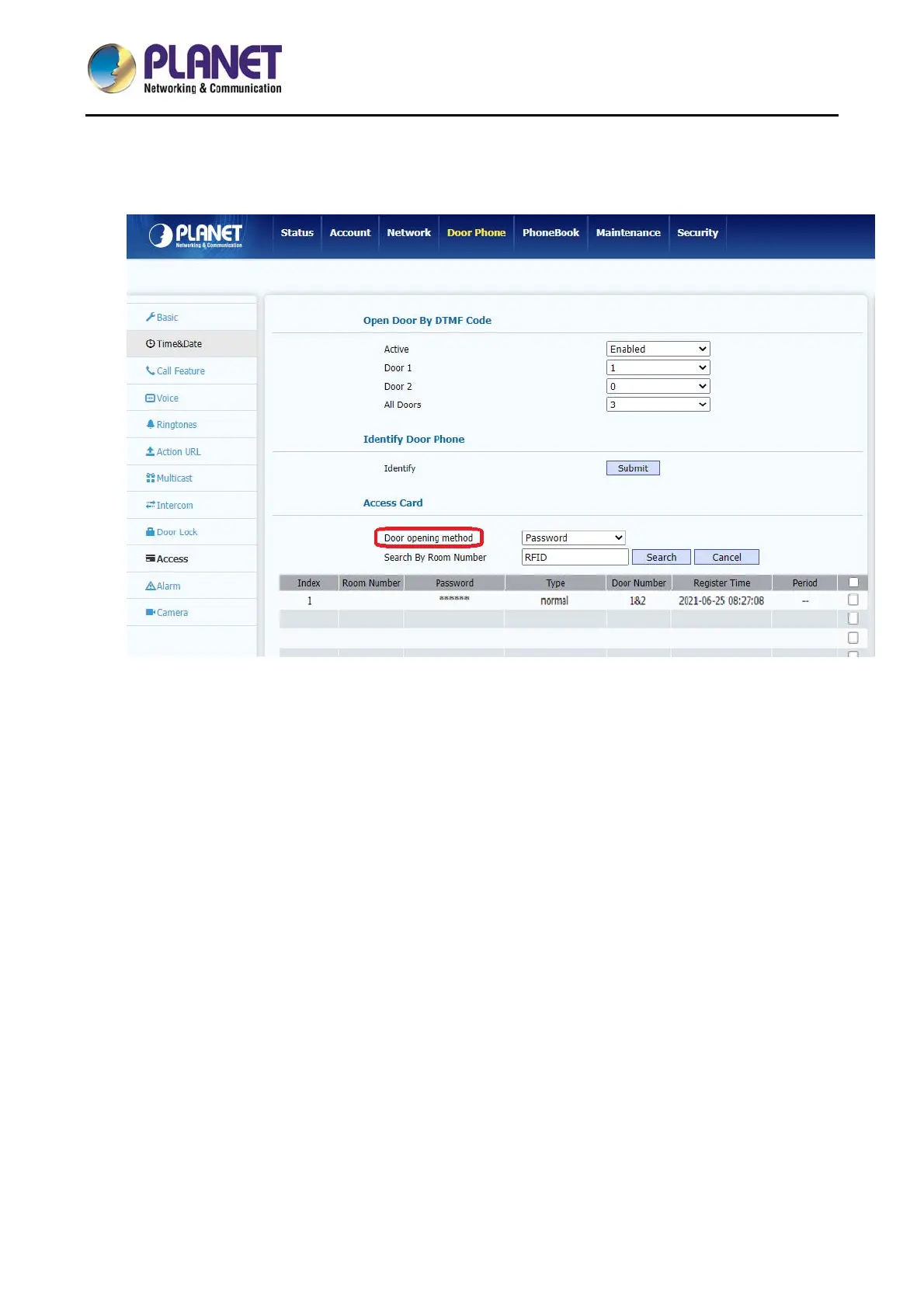Screen dimensions: 924x1308
Task: Click the 'Open Door By DTMF Code' heading
Action: click(x=427, y=320)
